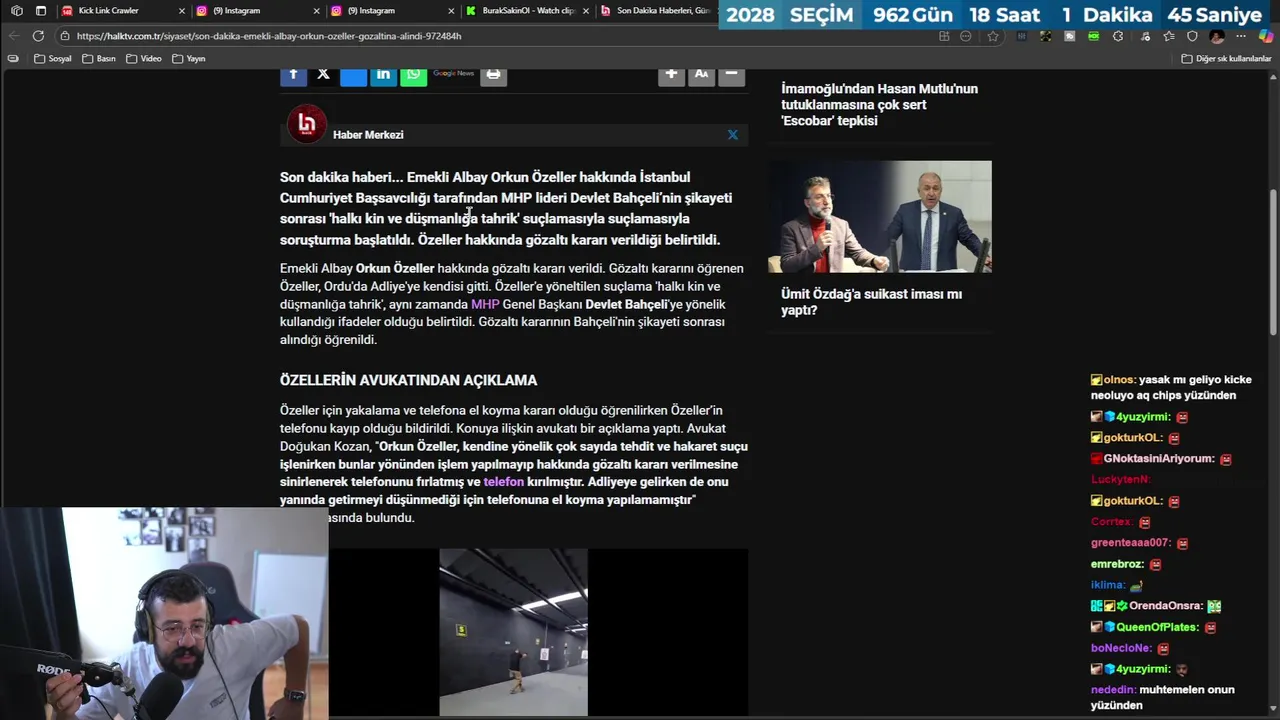
Task: Open the Ümit Özdağ news thumbnail
Action: pos(880,217)
